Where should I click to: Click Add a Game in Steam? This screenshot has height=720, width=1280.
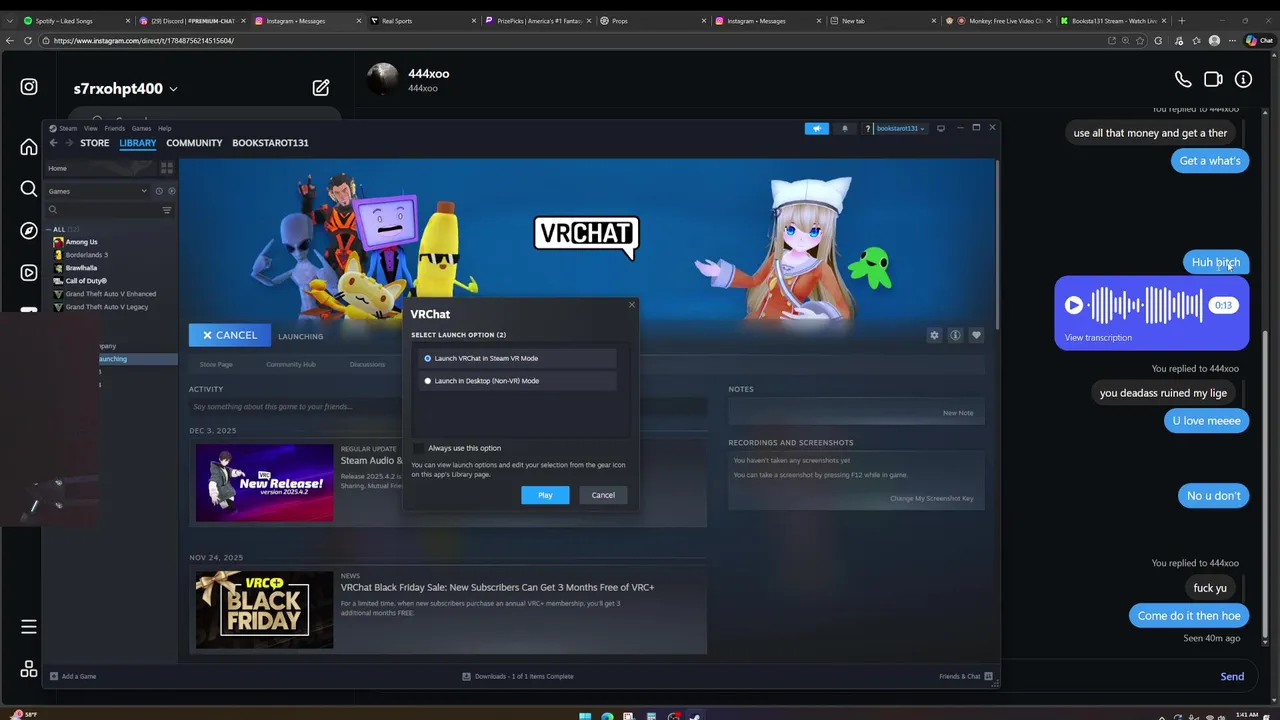click(x=73, y=676)
